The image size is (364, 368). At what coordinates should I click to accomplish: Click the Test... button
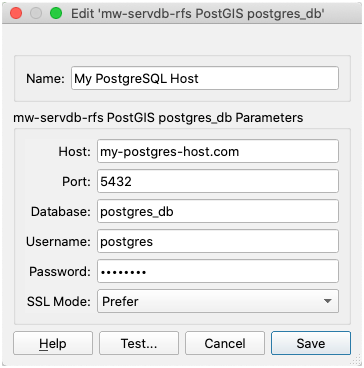point(139,343)
